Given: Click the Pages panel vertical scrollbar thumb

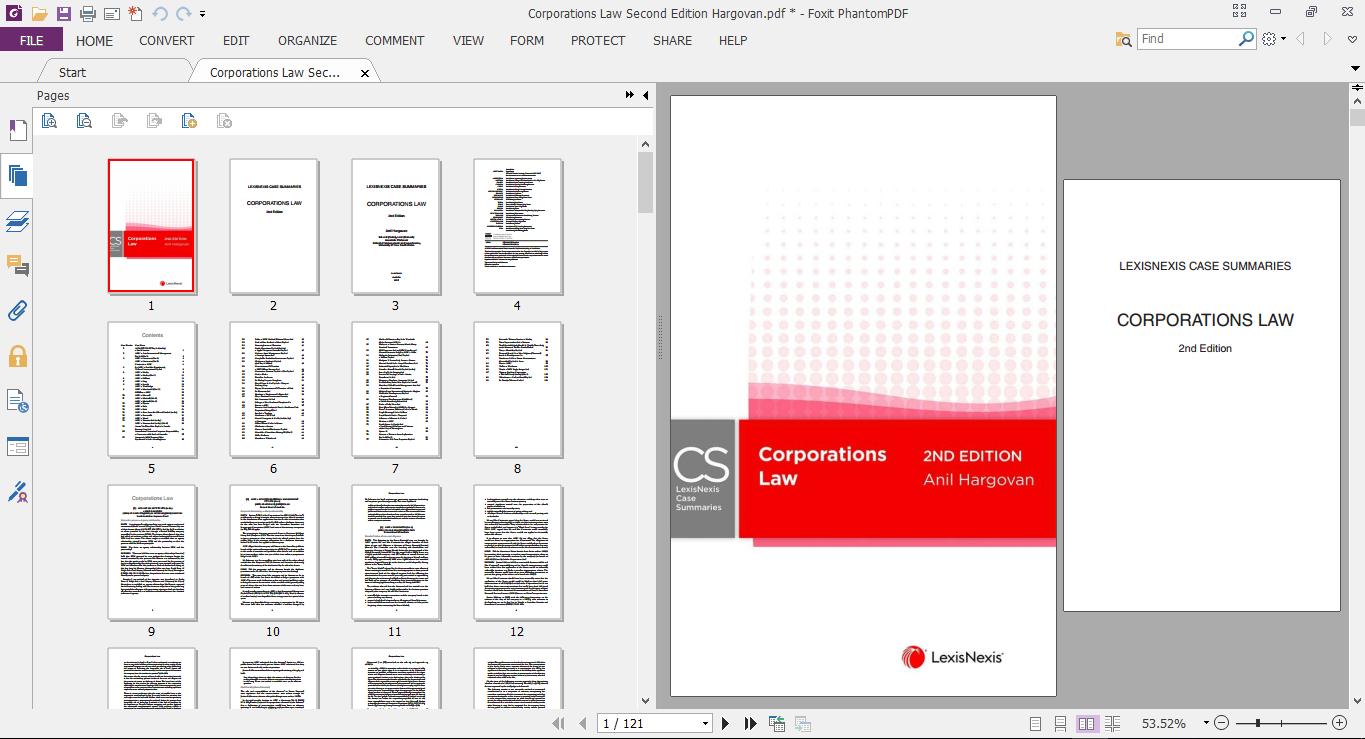Looking at the screenshot, I should (x=645, y=182).
